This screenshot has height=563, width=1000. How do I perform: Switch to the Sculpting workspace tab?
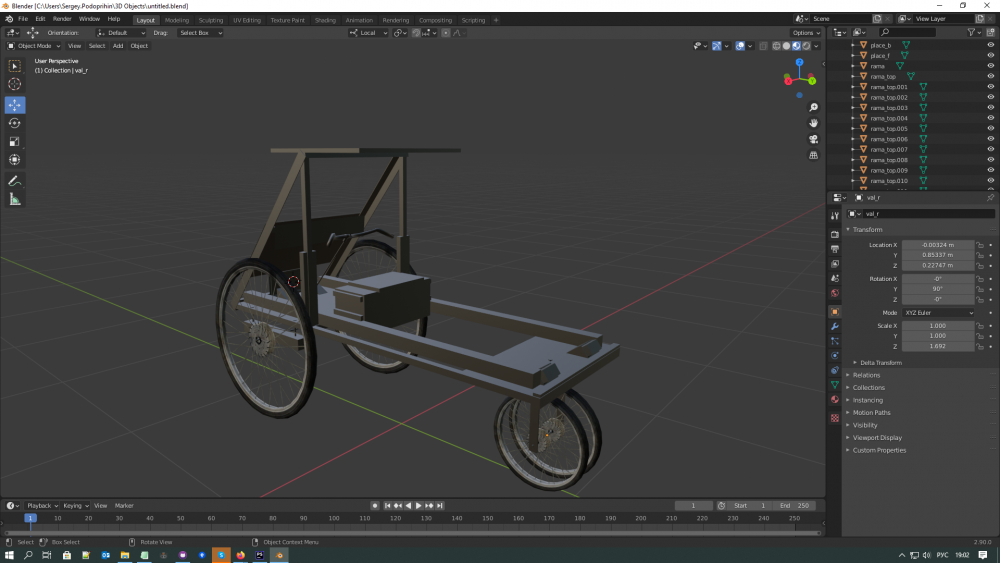(211, 20)
